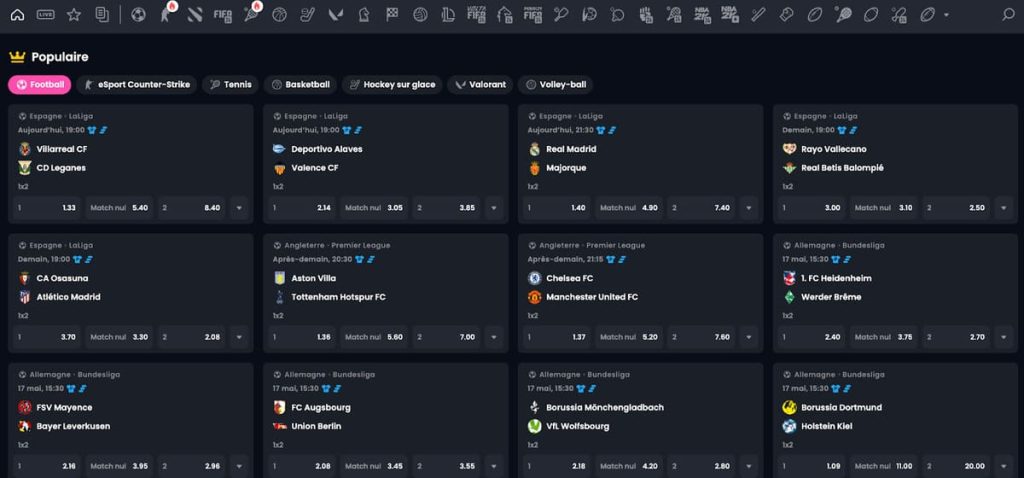Go to the home page icon
The image size is (1024, 478).
click(18, 14)
